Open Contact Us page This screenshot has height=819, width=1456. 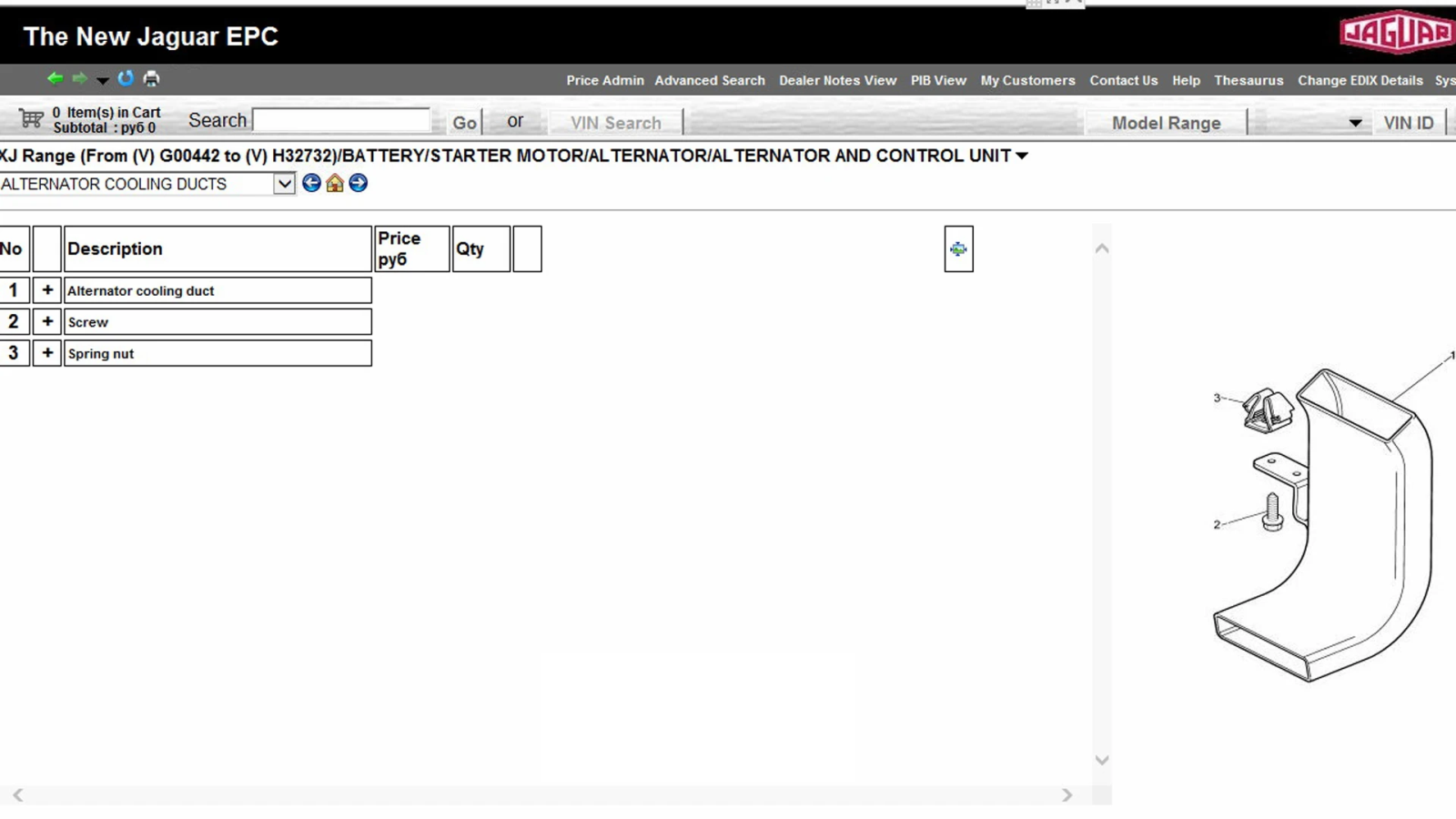click(x=1124, y=80)
